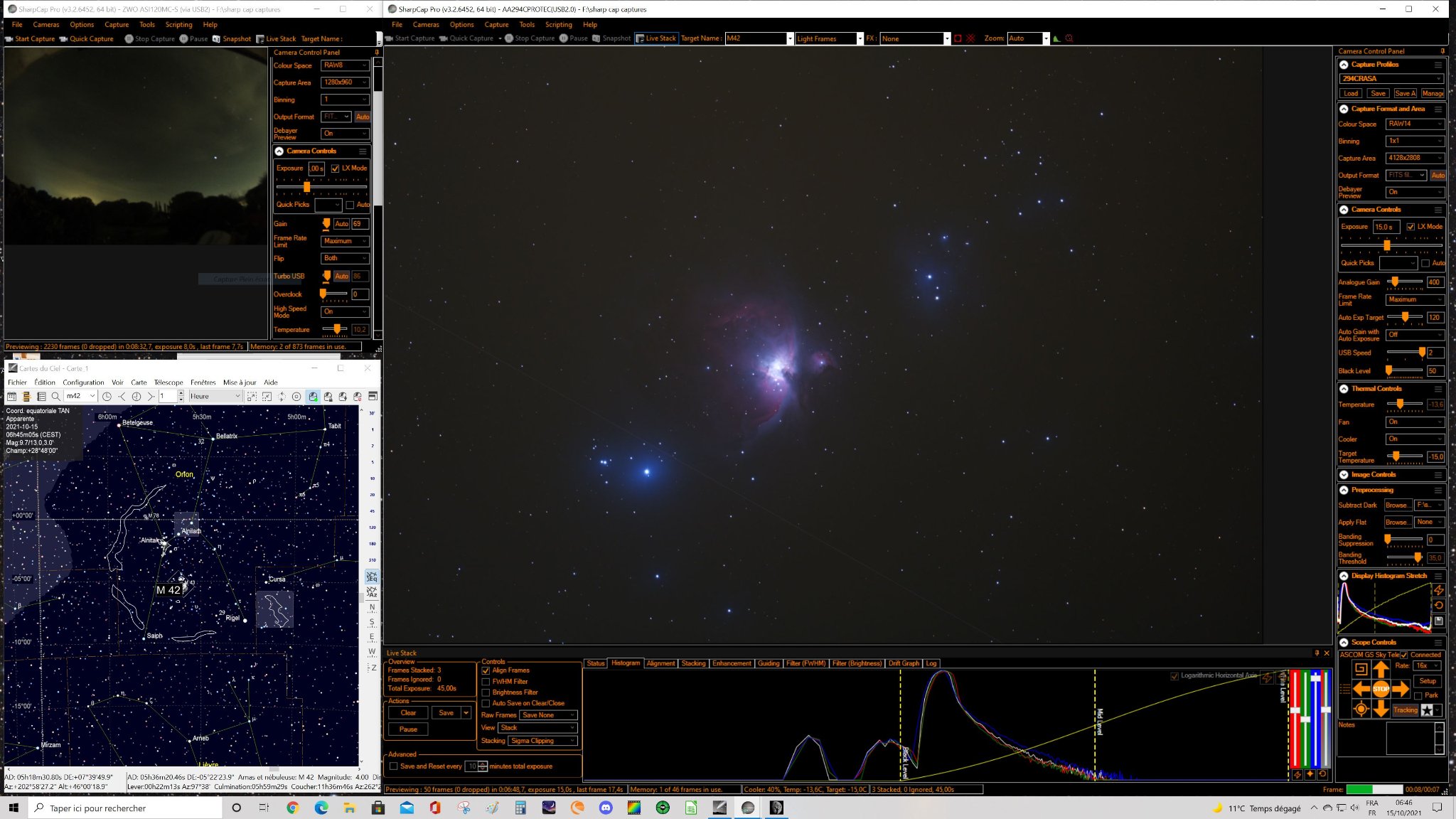Screen dimensions: 1456x819
Task: Click the star icon below colour sliders
Action: coord(1310,774)
